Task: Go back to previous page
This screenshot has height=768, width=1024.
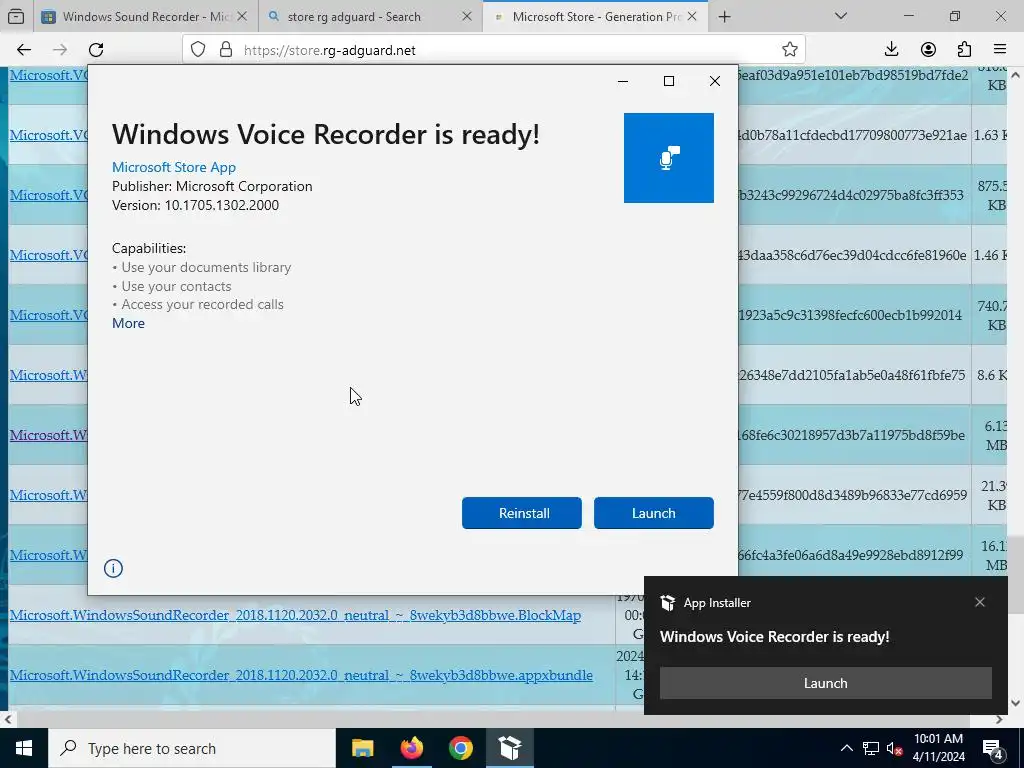Action: pos(24,50)
